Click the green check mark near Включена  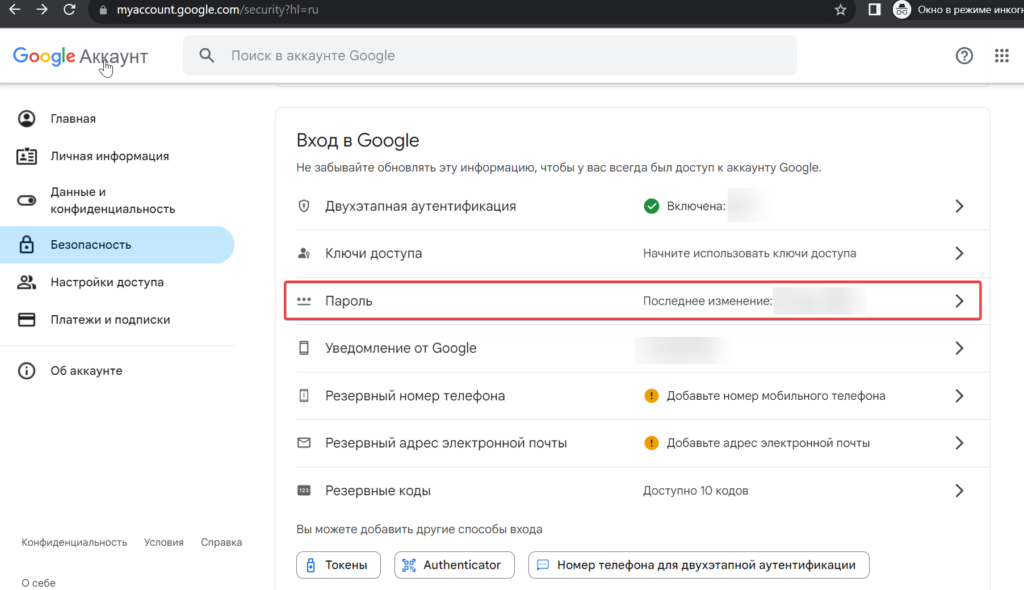tap(651, 206)
